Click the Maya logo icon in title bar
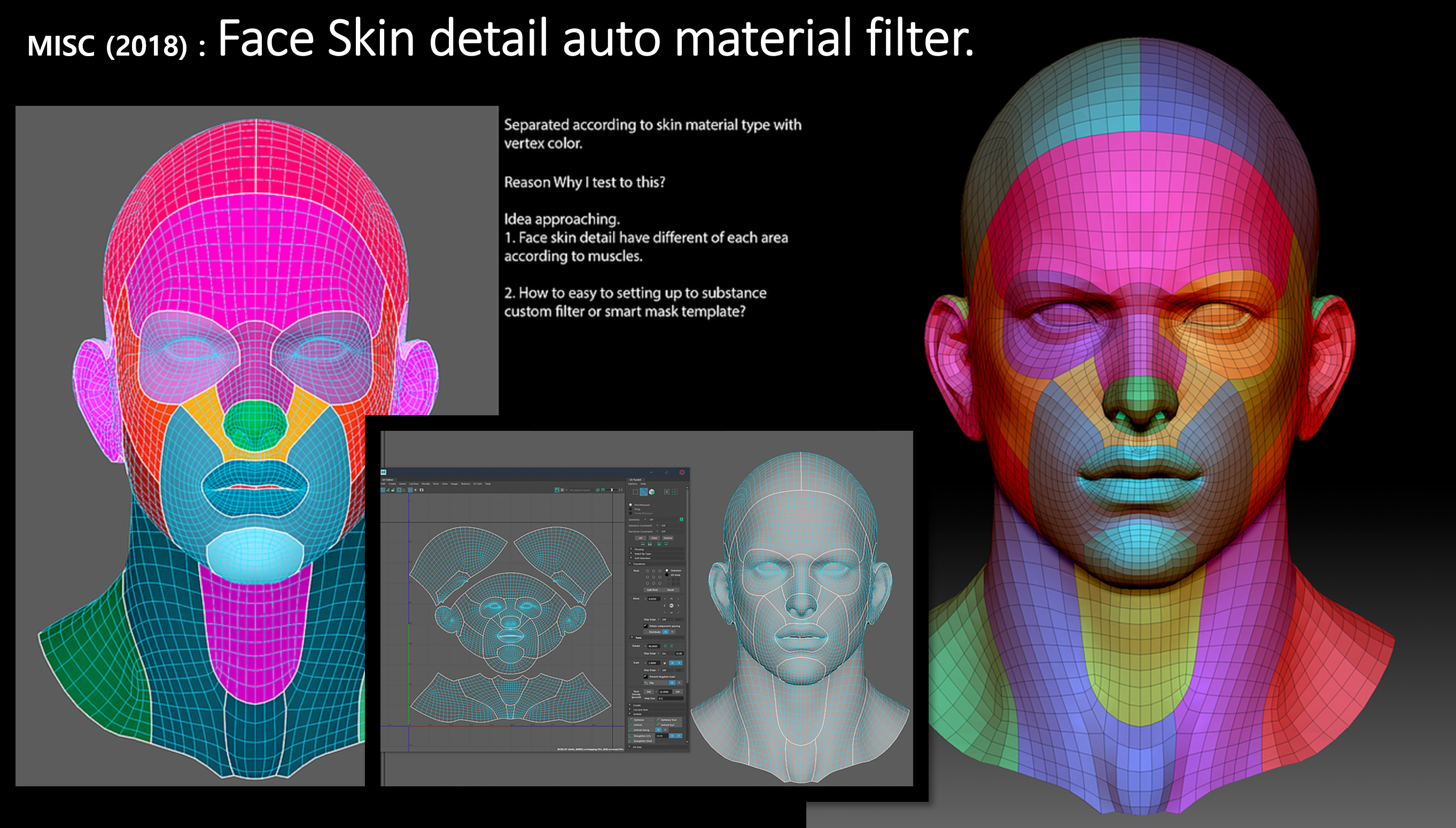 [383, 472]
